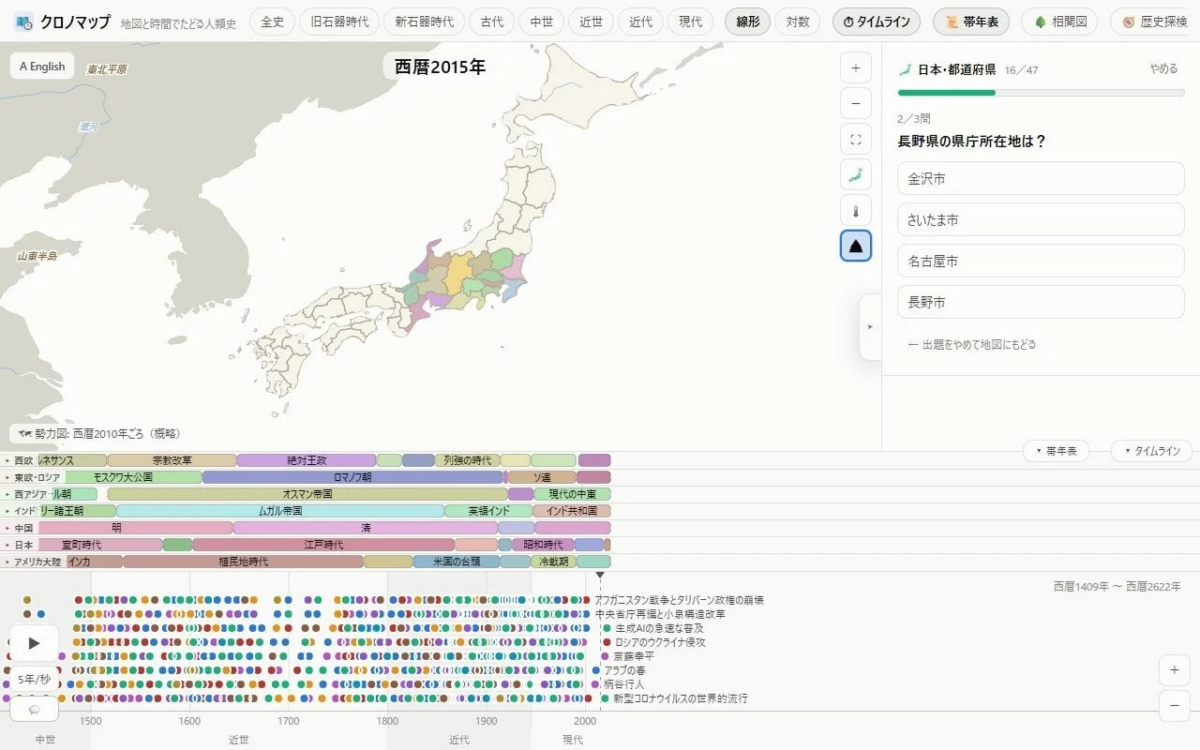The height and width of the screenshot is (750, 1200).
Task: Quit quiz with やめる link
Action: coord(1163,69)
